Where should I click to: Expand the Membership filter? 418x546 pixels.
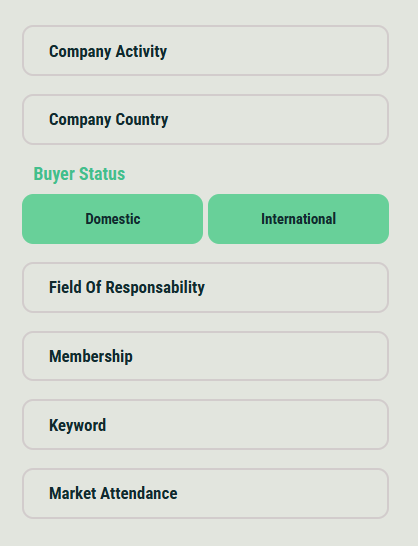click(206, 356)
